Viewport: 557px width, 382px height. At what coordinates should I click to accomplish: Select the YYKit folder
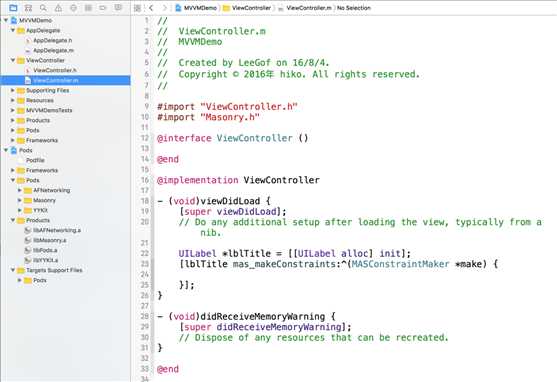click(x=40, y=210)
